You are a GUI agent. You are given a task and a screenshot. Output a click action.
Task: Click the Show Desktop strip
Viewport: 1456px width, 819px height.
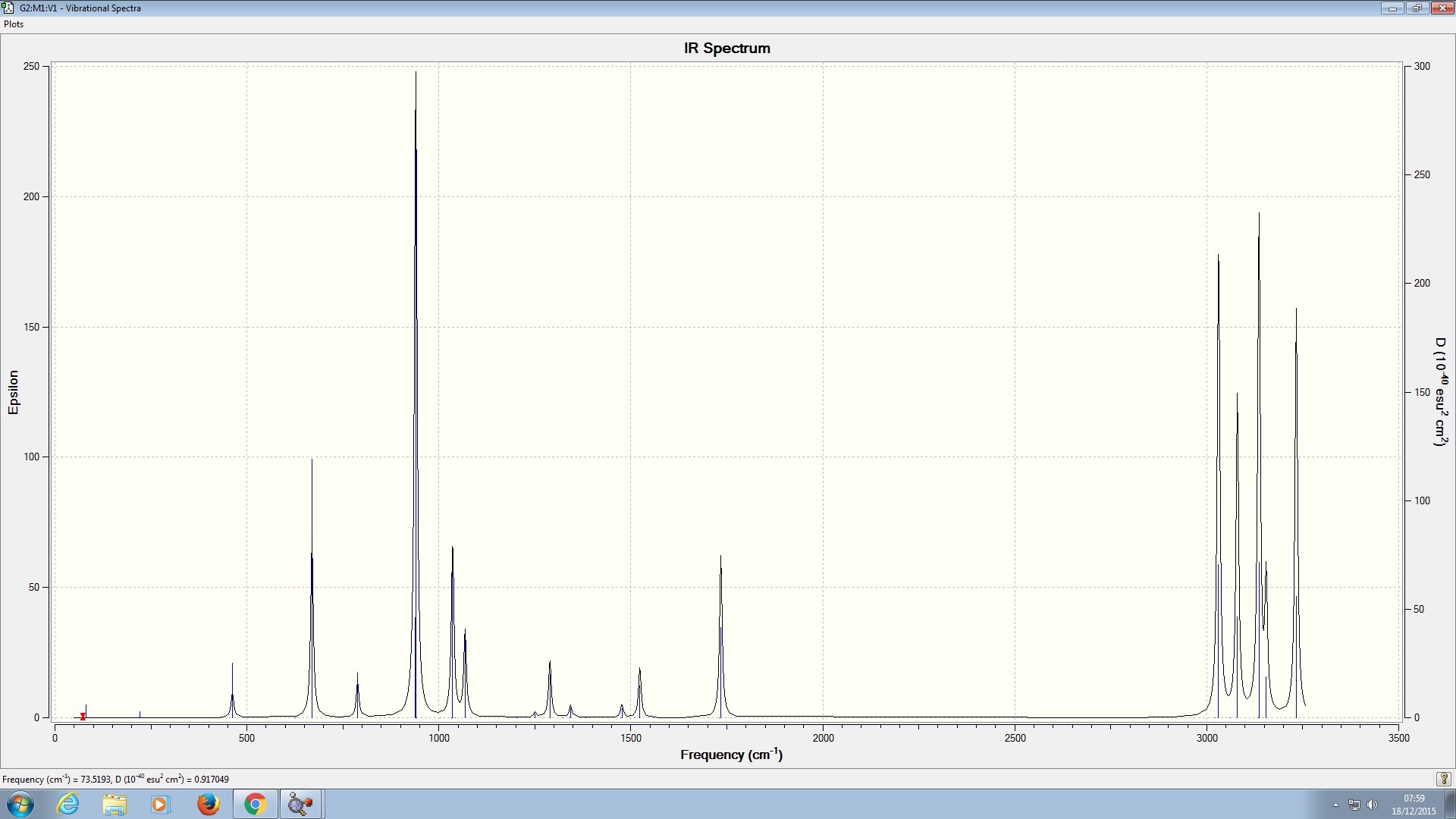[x=1451, y=804]
